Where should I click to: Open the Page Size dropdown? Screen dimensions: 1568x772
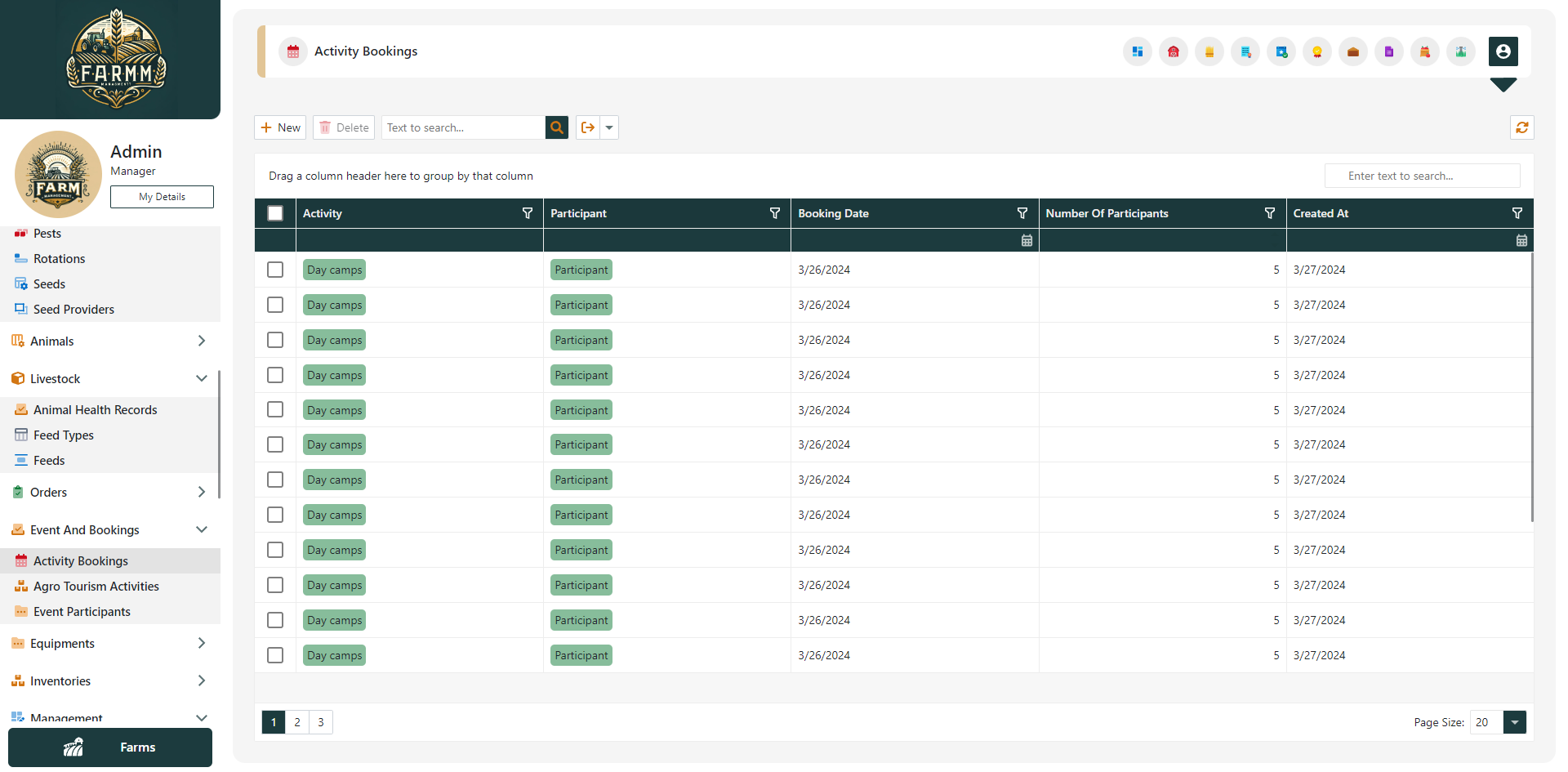pos(1515,722)
